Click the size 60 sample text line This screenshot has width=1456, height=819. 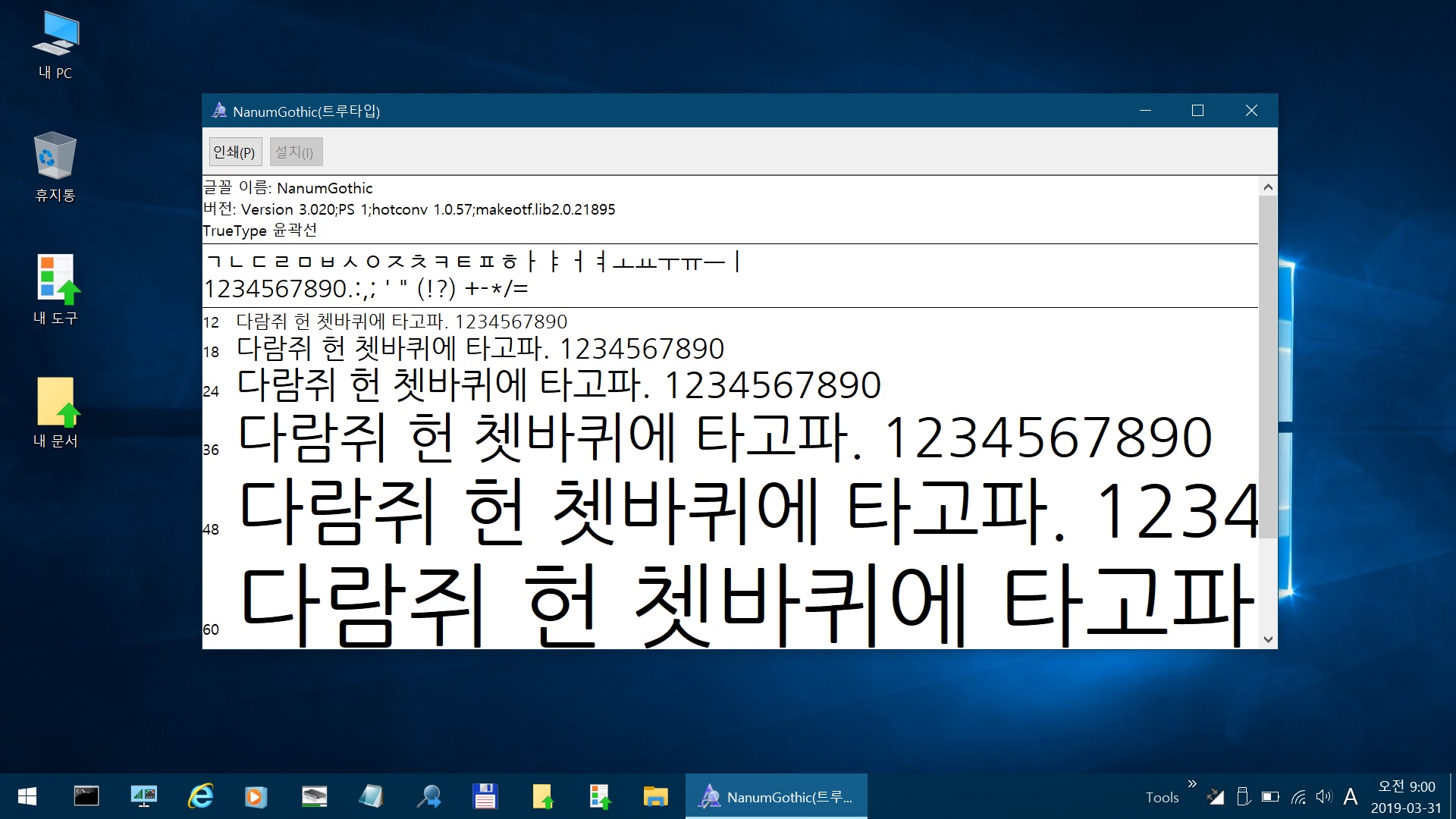click(729, 604)
